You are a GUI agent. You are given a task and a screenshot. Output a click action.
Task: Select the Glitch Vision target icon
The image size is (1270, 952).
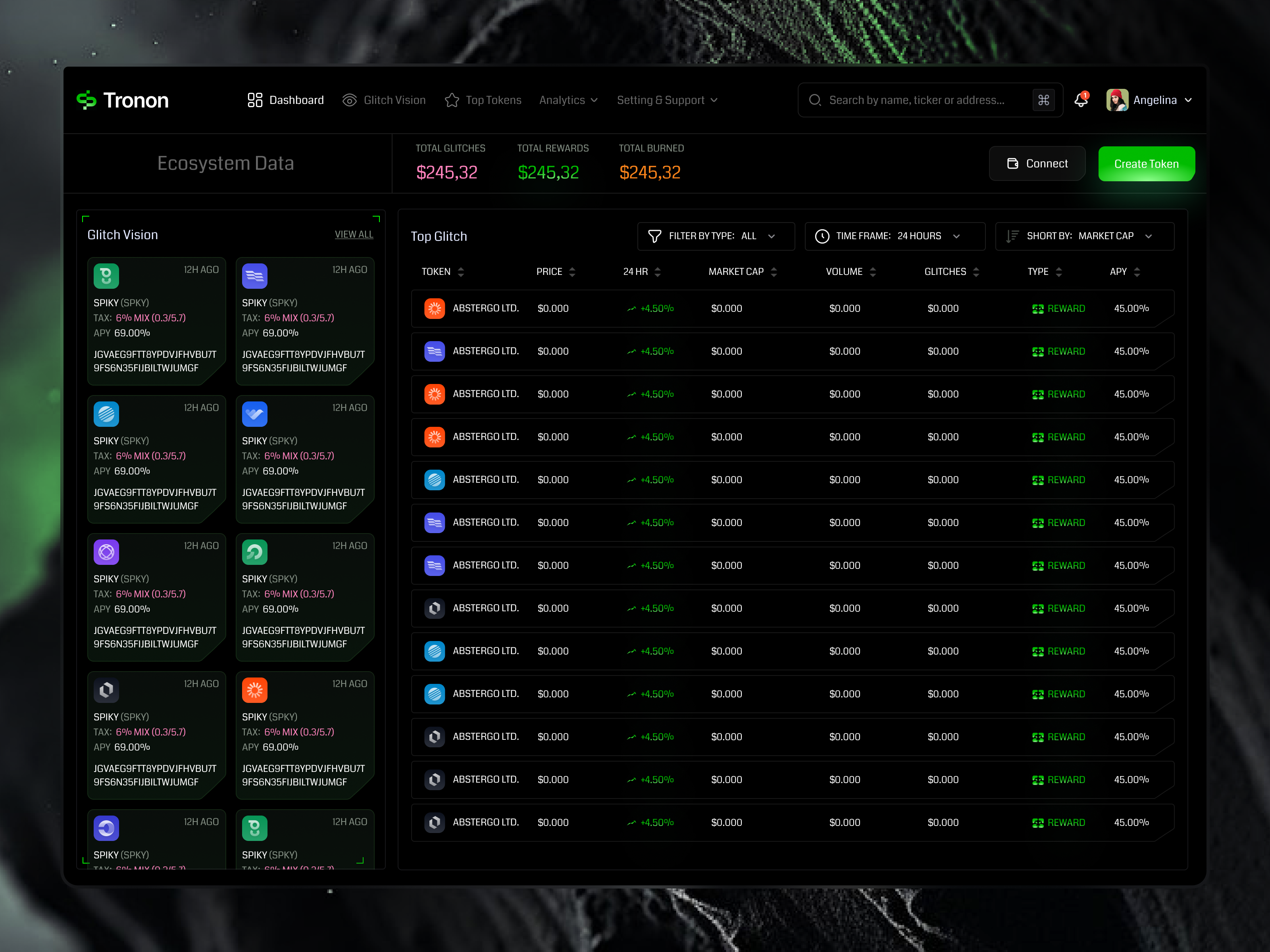pyautogui.click(x=349, y=100)
